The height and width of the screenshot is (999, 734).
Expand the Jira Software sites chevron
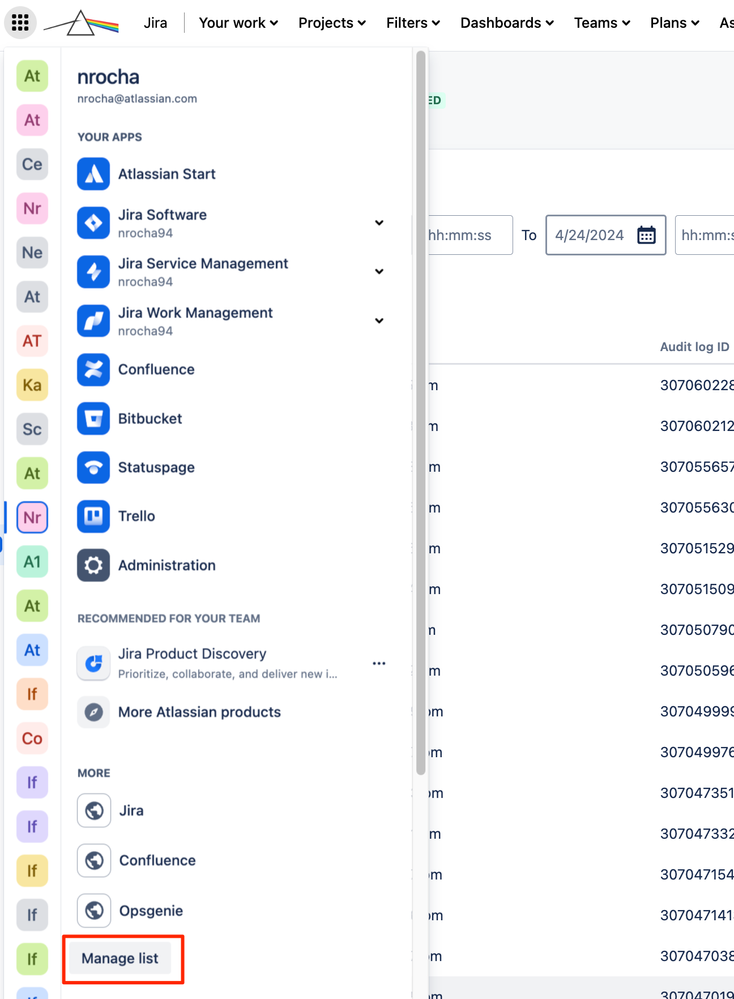[x=379, y=223]
